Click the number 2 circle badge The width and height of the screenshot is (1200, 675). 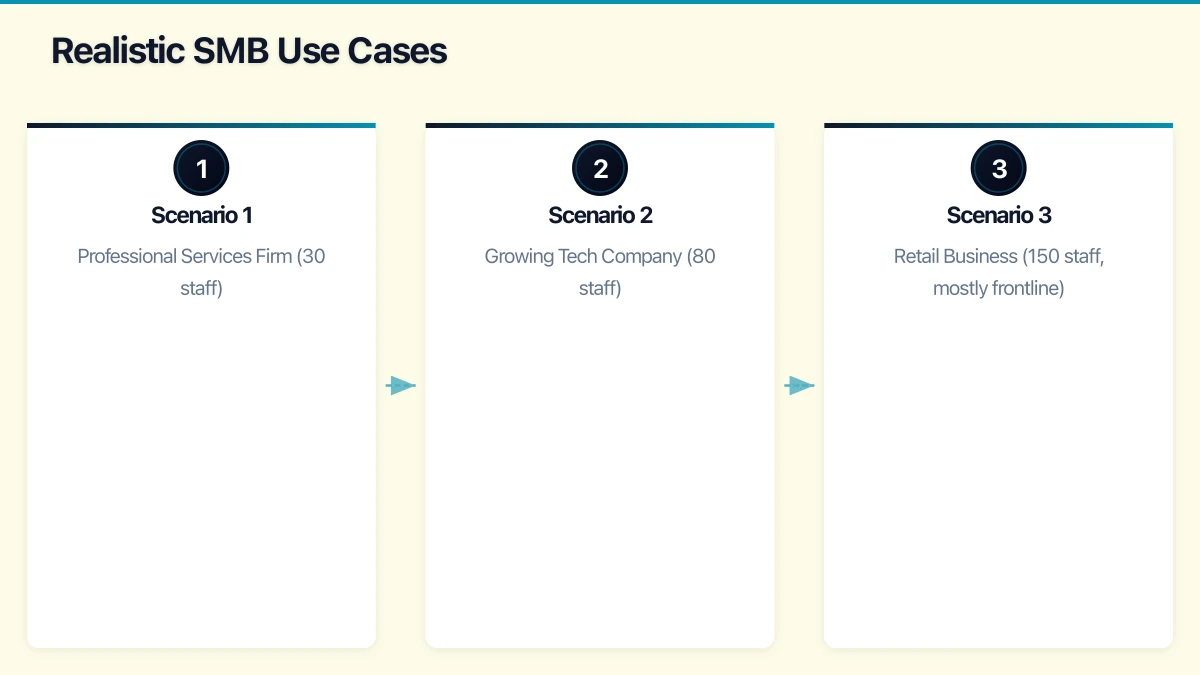600,168
